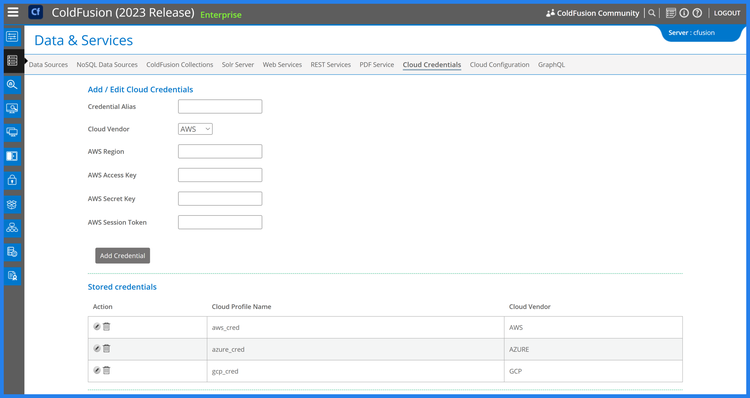Select Cloud Credentials tab

point(432,65)
